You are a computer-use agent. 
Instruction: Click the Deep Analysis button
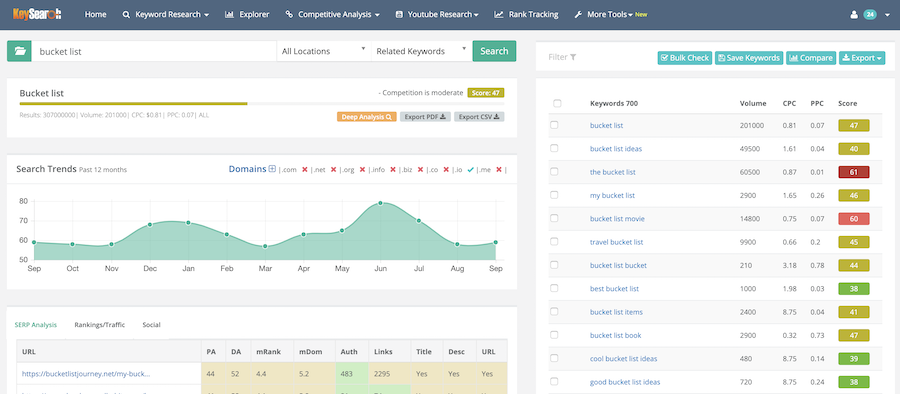[367, 117]
